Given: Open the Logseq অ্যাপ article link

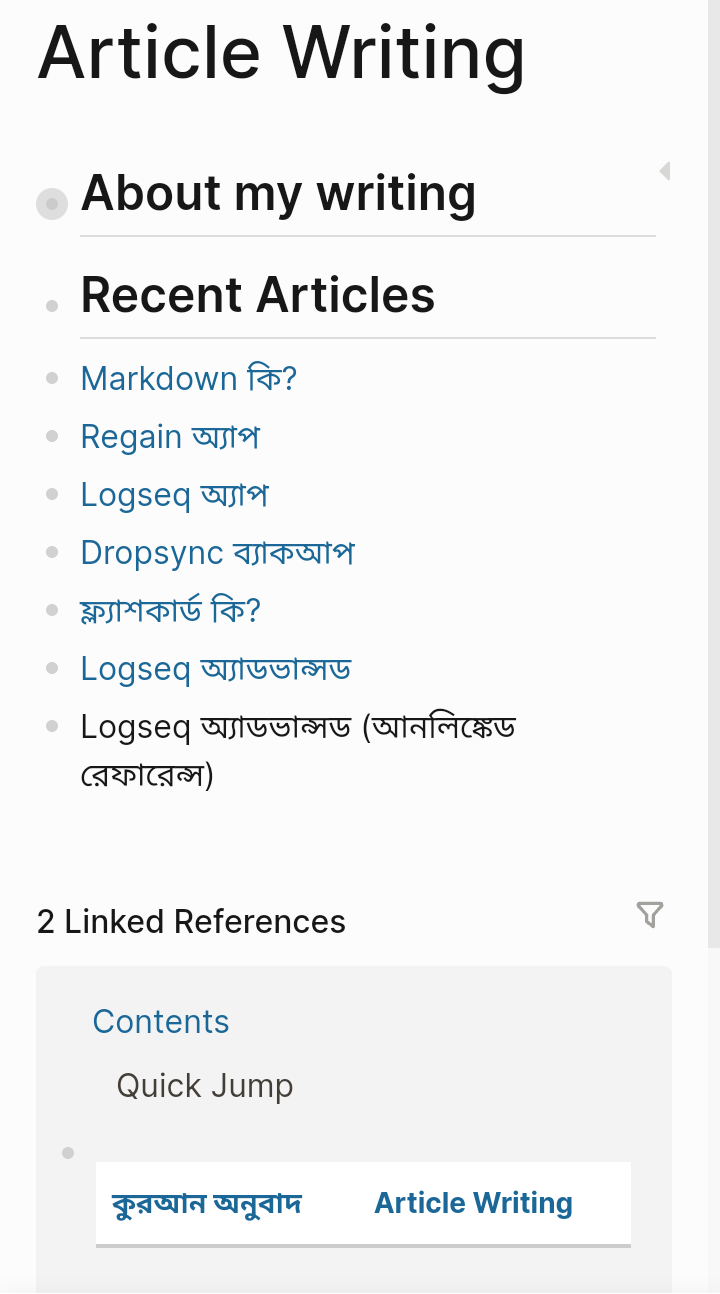Looking at the screenshot, I should tap(174, 495).
